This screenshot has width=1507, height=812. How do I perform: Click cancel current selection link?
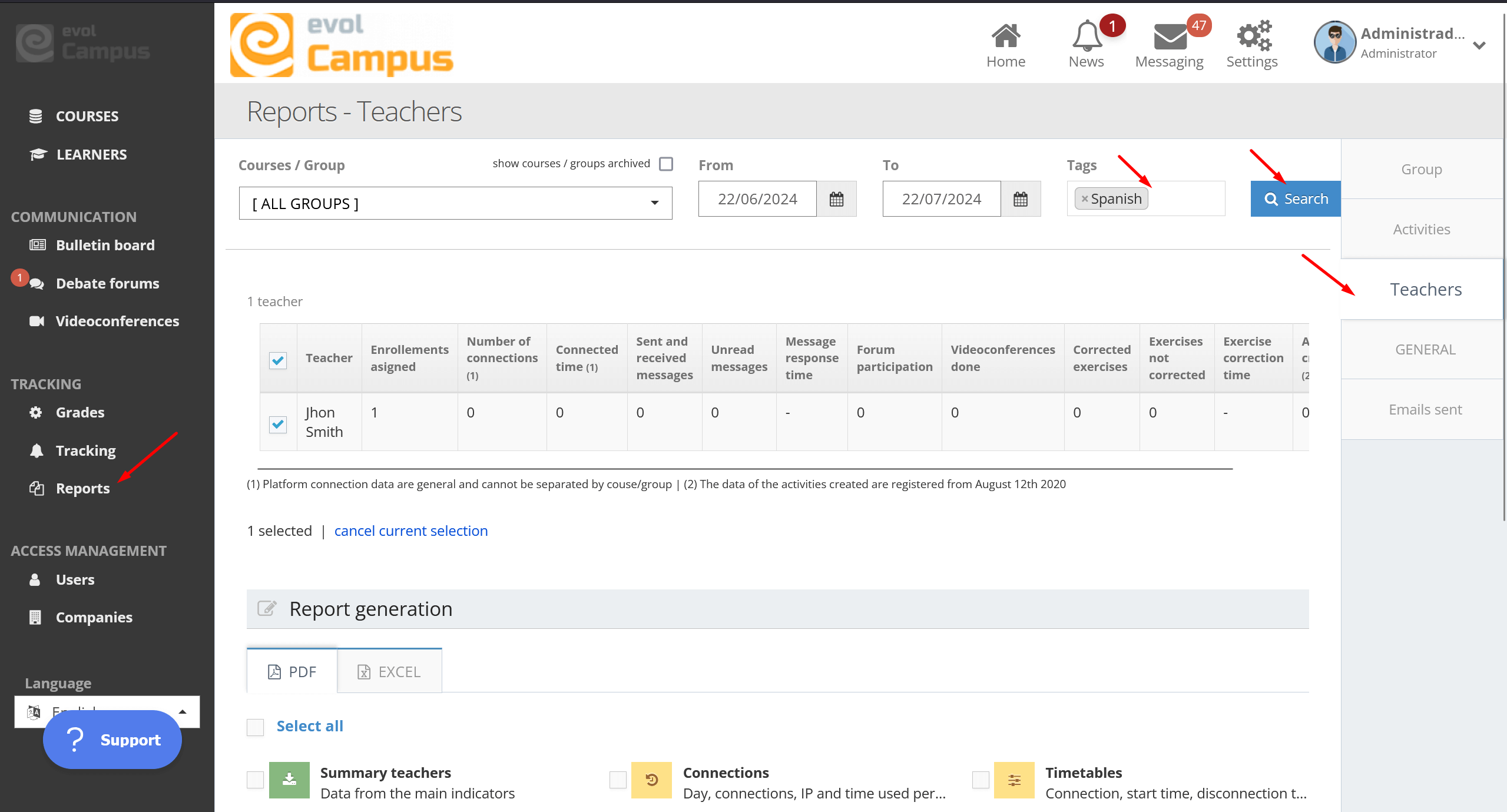tap(410, 531)
